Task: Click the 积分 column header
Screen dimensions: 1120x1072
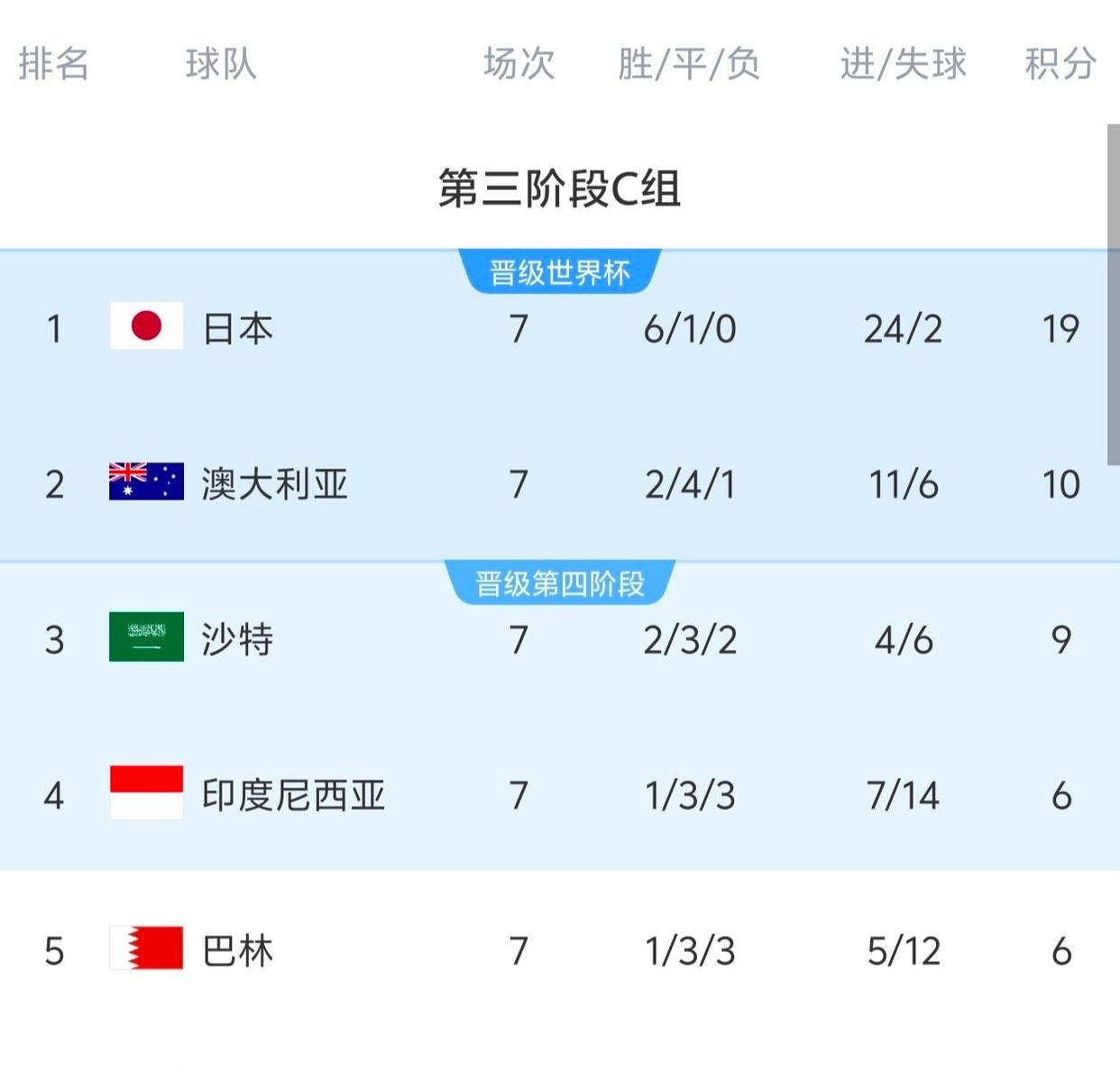Action: coord(1060,64)
